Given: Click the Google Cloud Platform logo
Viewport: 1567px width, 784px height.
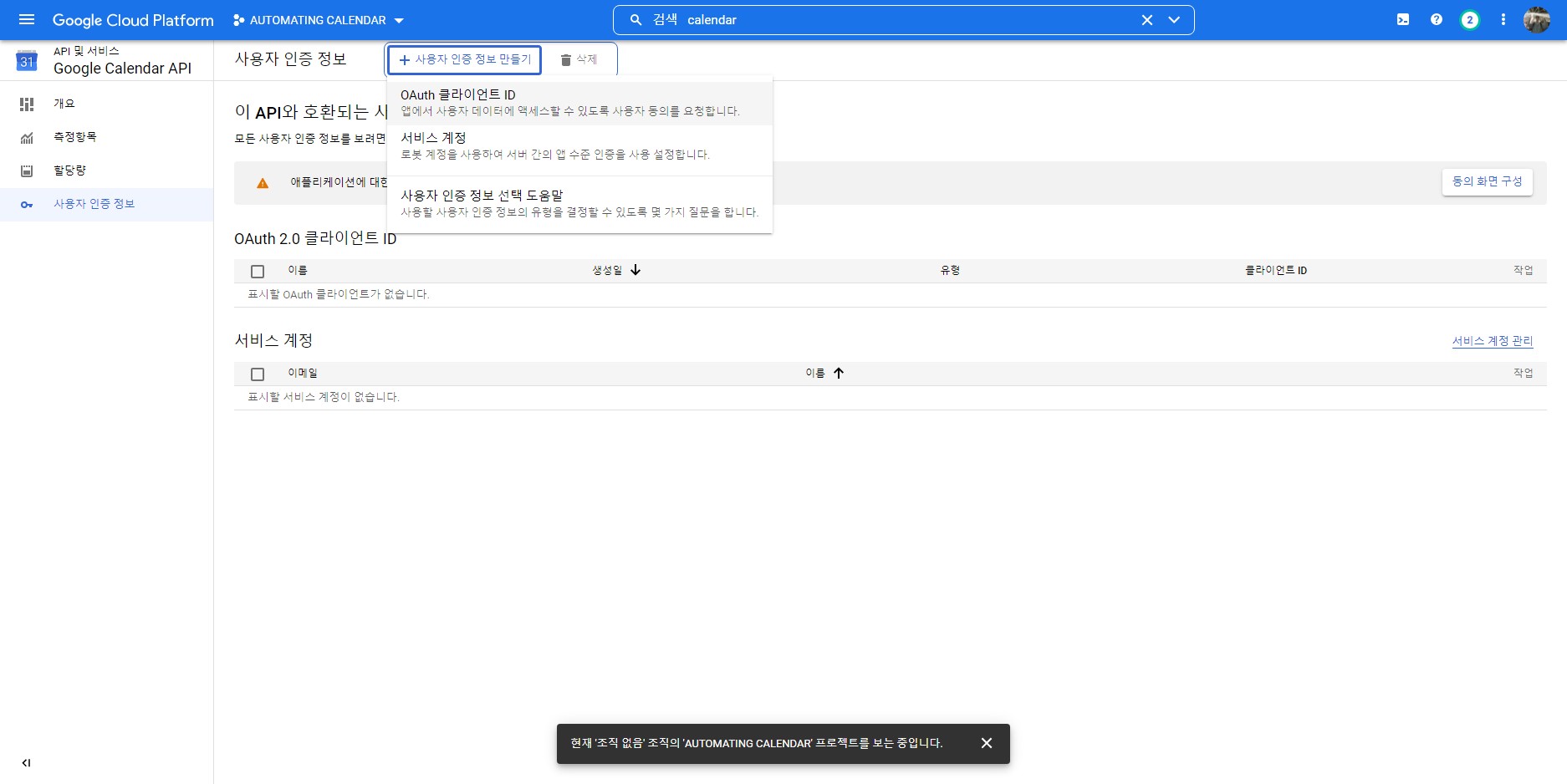Looking at the screenshot, I should pos(133,20).
